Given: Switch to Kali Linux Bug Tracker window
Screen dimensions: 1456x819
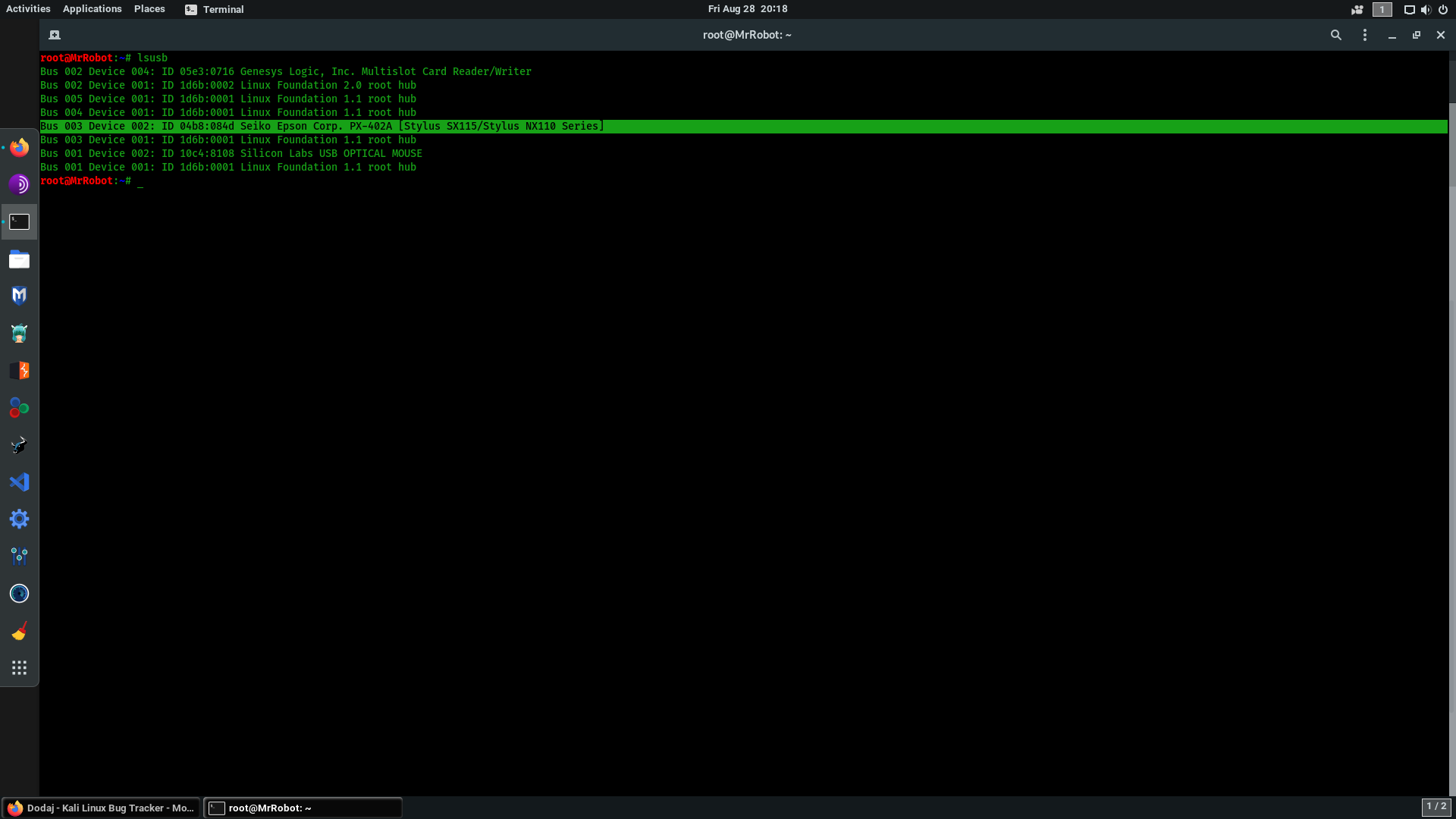Looking at the screenshot, I should [x=101, y=808].
